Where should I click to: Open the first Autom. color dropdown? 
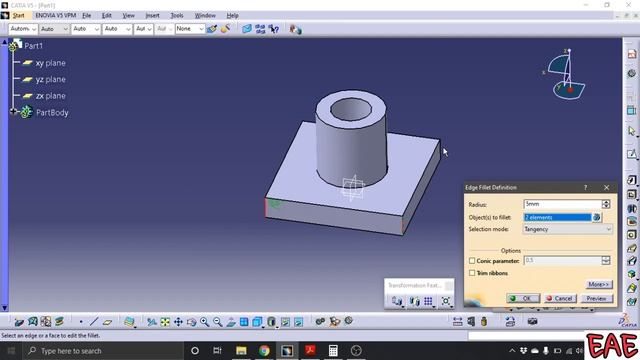tap(23, 29)
